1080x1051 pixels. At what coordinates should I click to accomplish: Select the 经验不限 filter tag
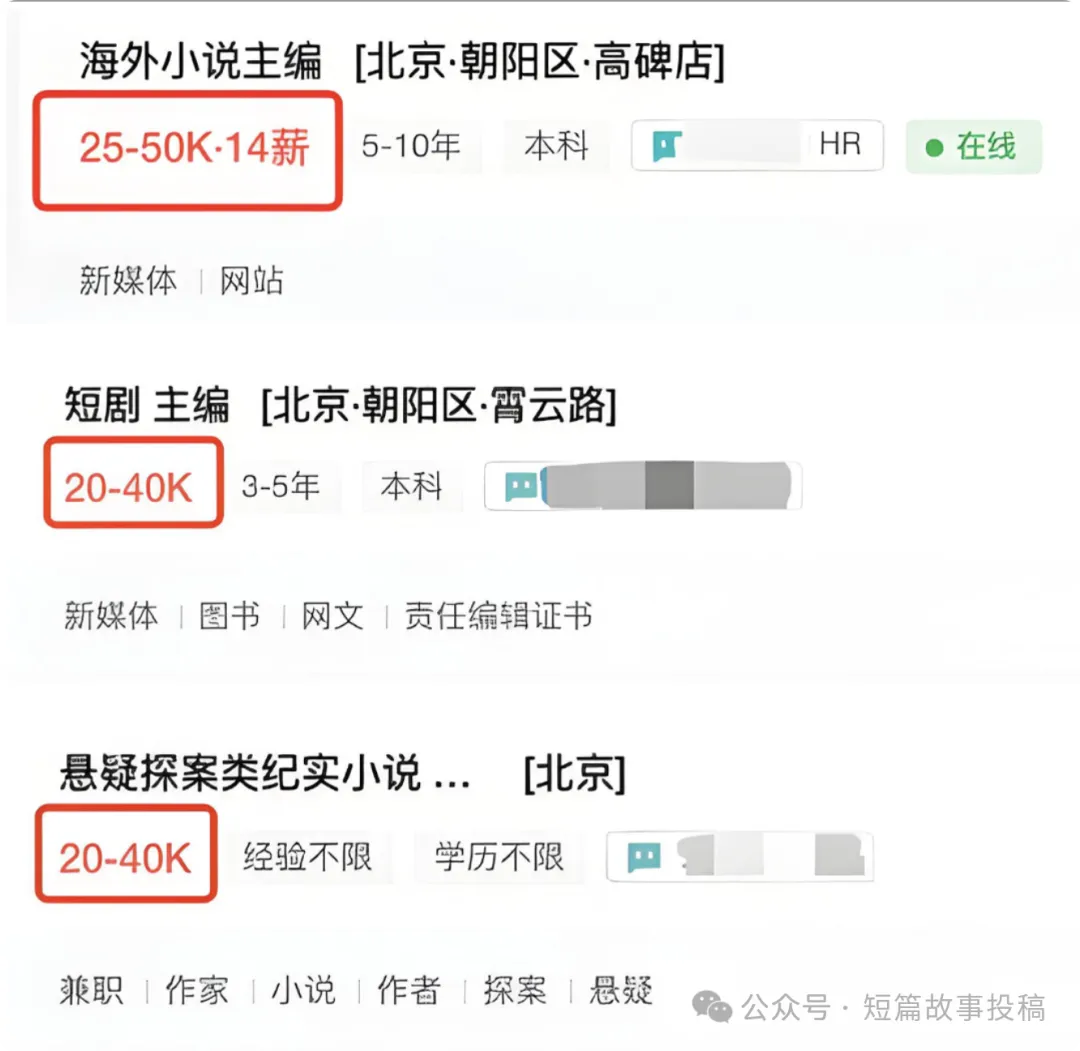pyautogui.click(x=310, y=857)
